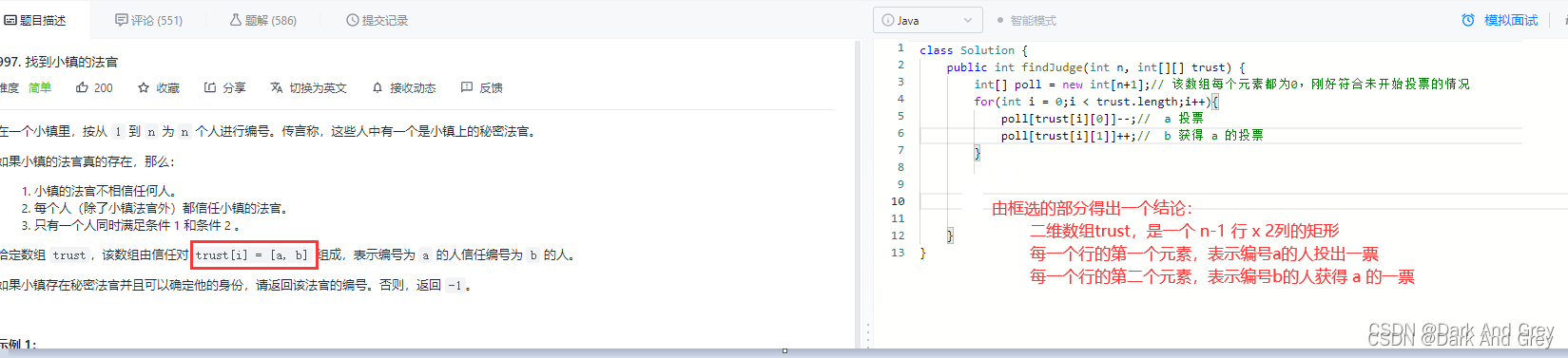Click the inline code 'trust[i] = [a, b]'

[252, 254]
